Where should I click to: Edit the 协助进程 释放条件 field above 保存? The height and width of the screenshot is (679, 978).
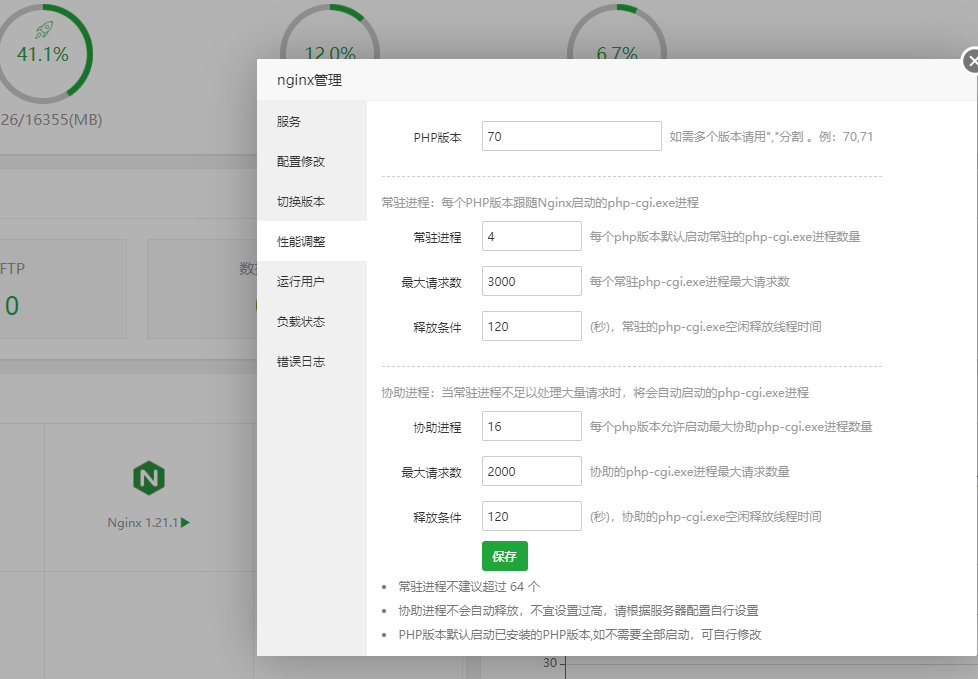tap(531, 516)
